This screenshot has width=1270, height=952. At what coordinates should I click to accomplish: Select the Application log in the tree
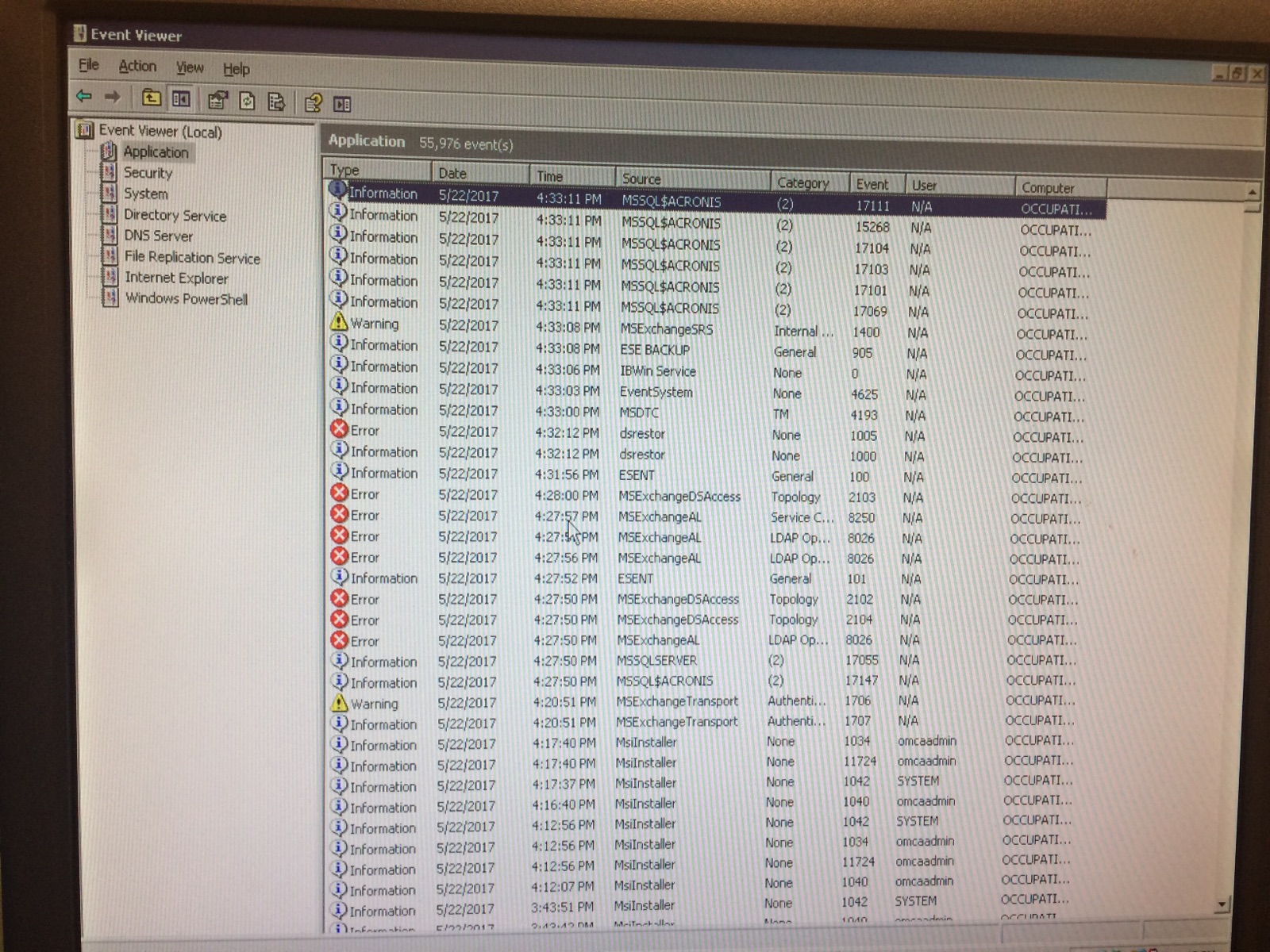tap(156, 152)
